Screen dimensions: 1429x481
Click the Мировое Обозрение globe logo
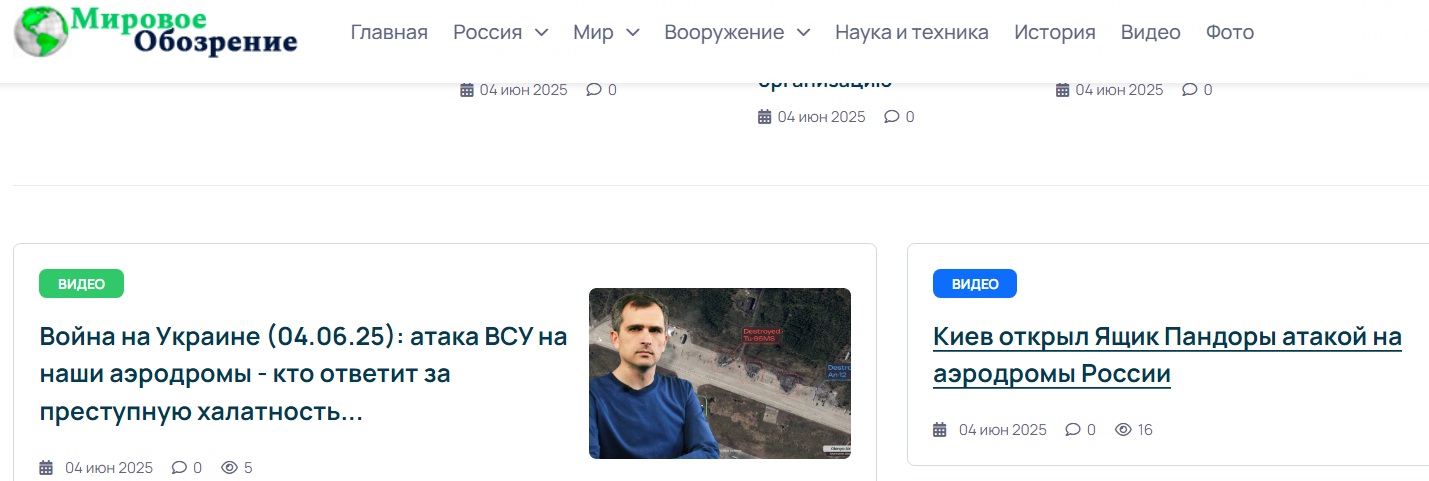41,31
